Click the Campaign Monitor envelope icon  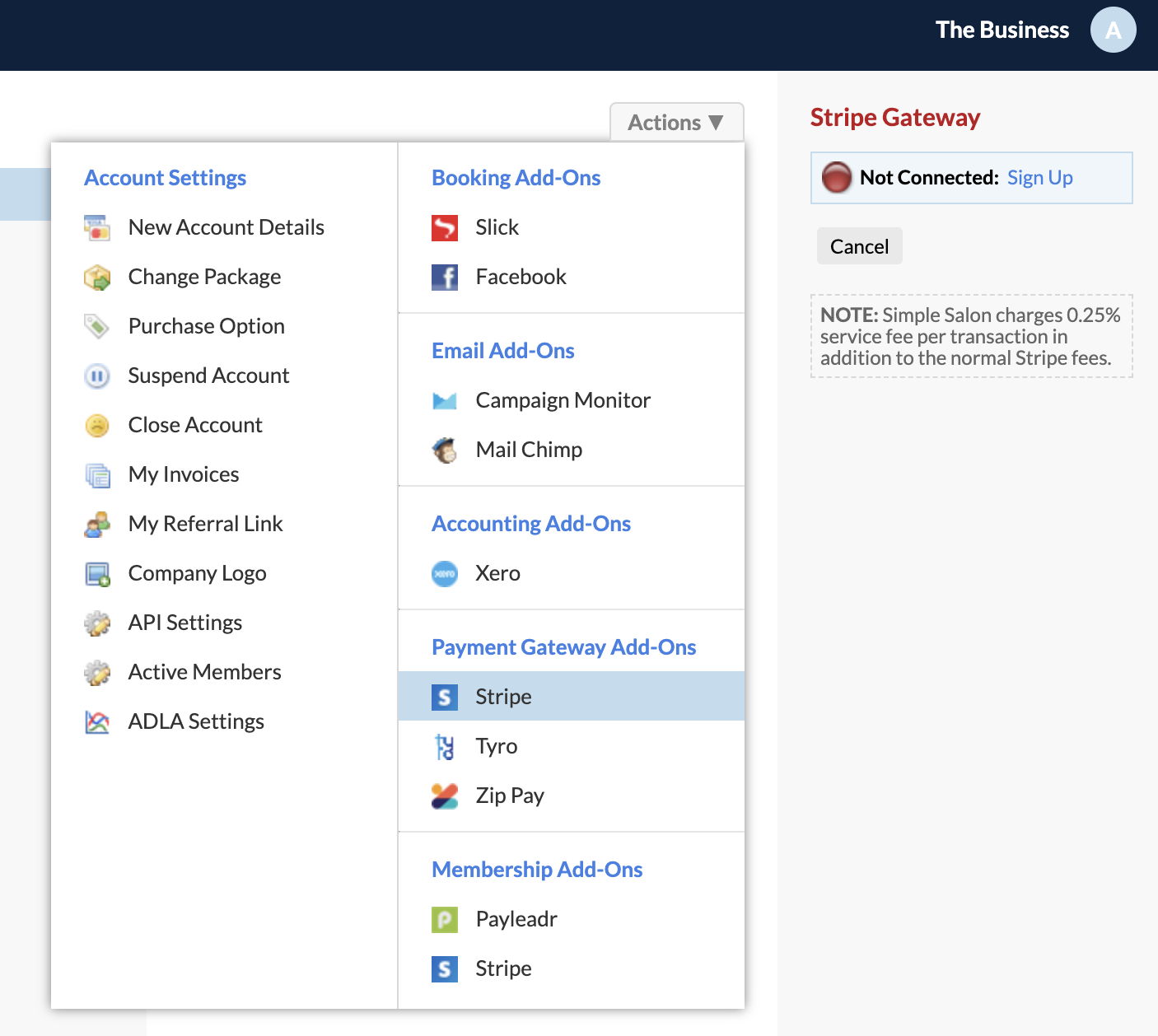click(445, 400)
